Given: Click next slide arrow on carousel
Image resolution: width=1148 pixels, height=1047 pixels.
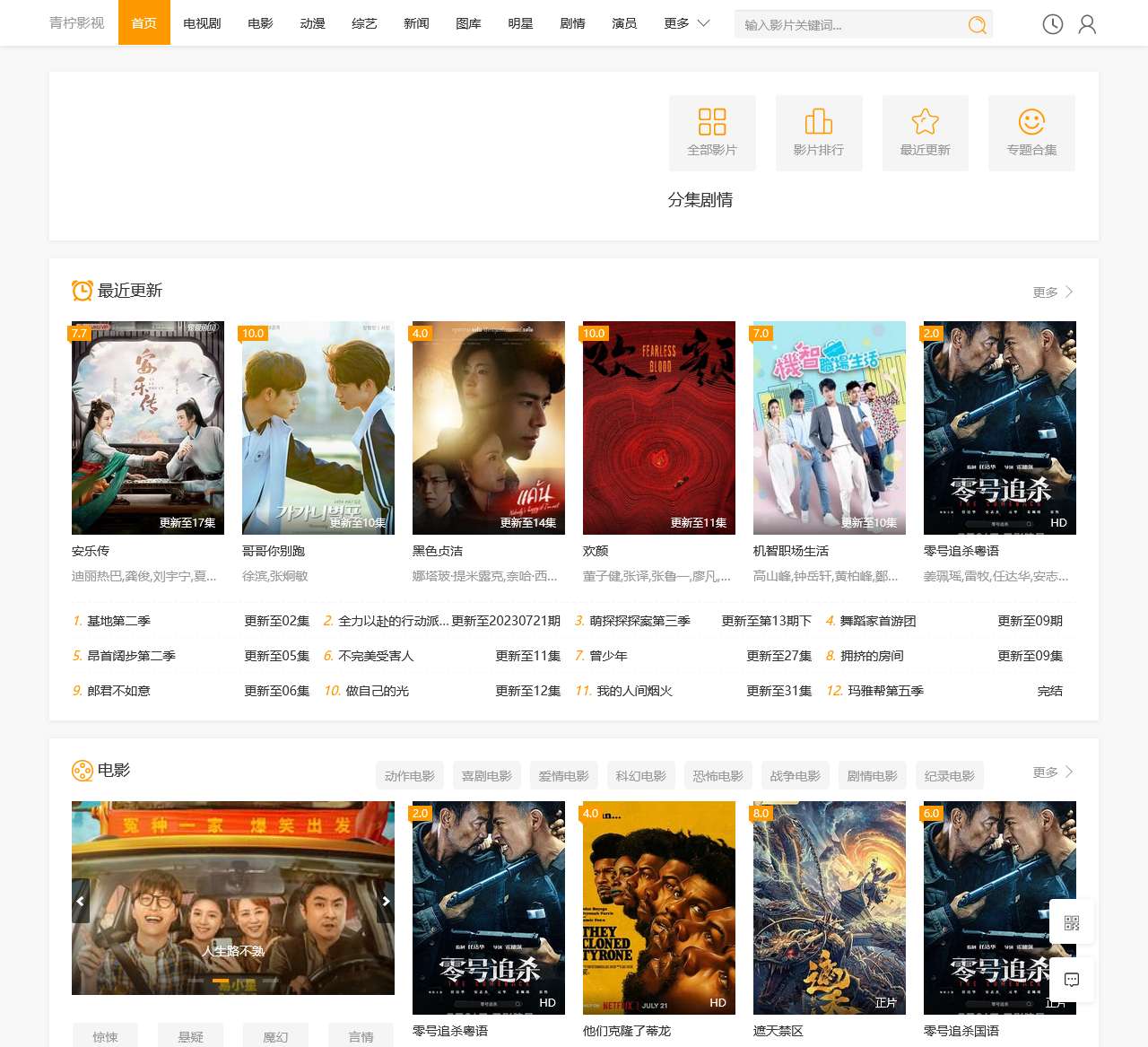Looking at the screenshot, I should tap(386, 901).
